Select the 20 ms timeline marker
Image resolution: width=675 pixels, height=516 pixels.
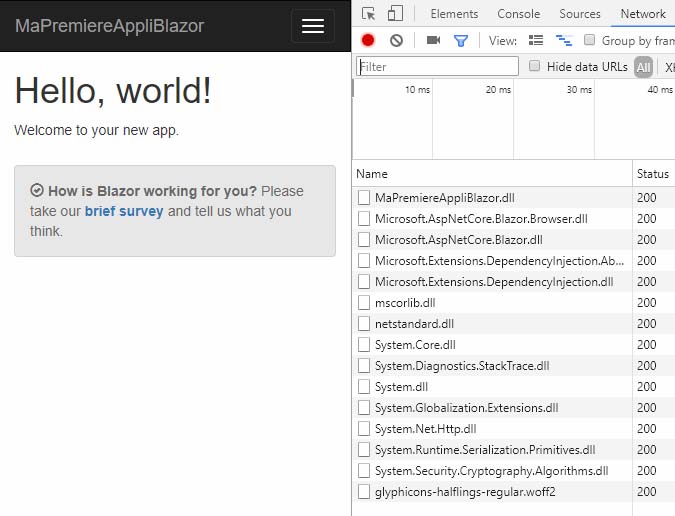pos(498,90)
